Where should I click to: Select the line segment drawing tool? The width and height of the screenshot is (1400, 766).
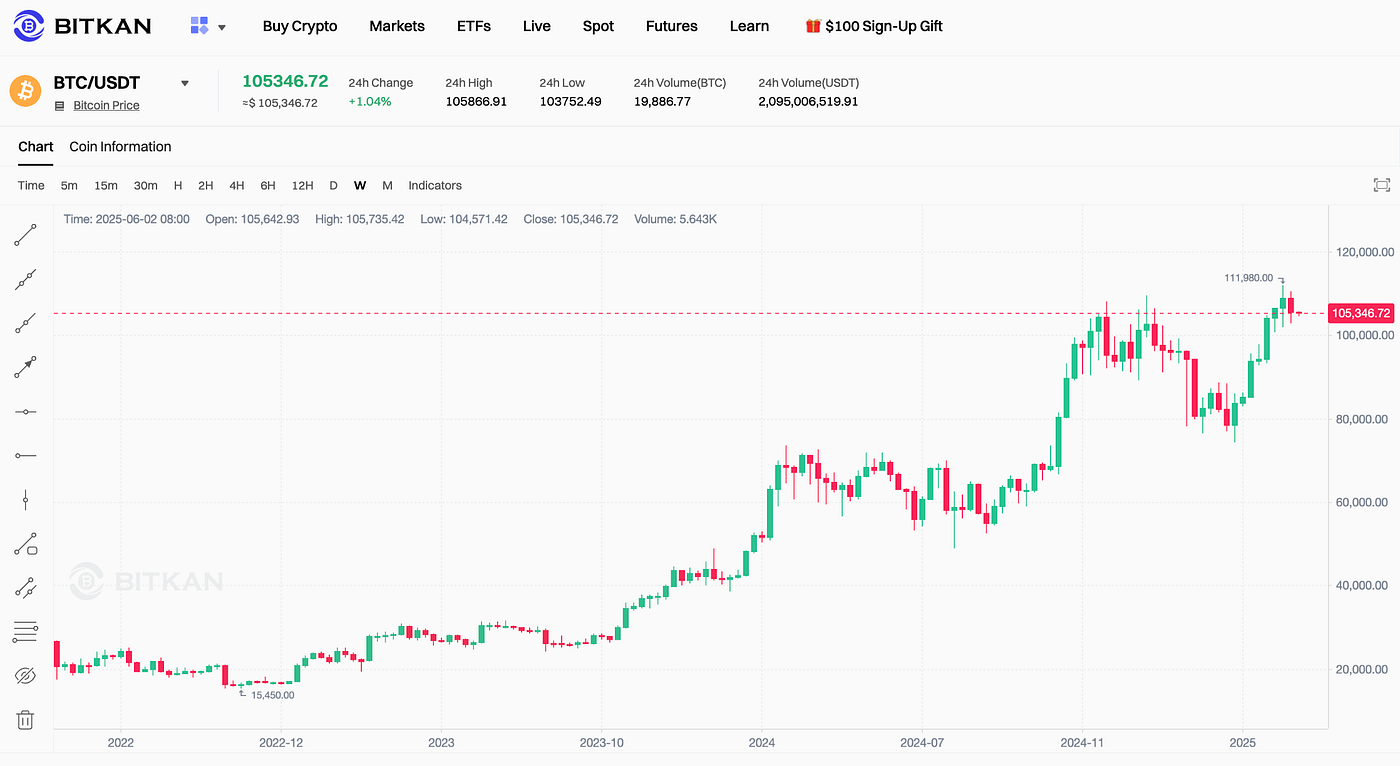[25, 235]
